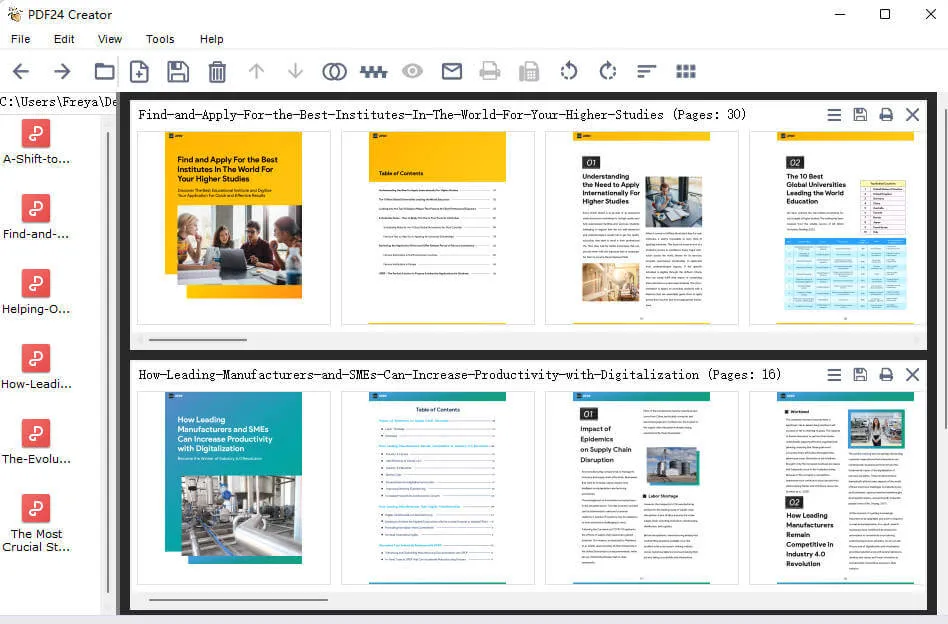
Task: Print the How-Leading-Manufacturers document
Action: tap(886, 375)
